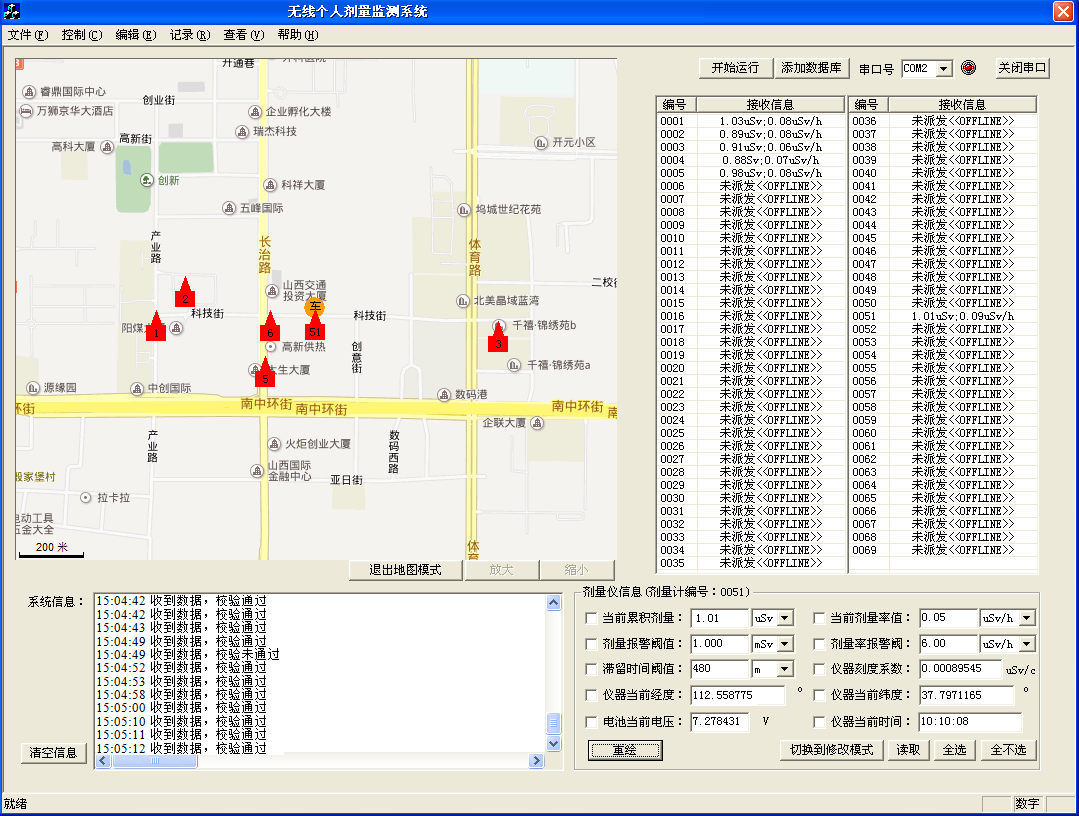Click red map marker number 51
This screenshot has width=1079, height=816.
point(315,325)
